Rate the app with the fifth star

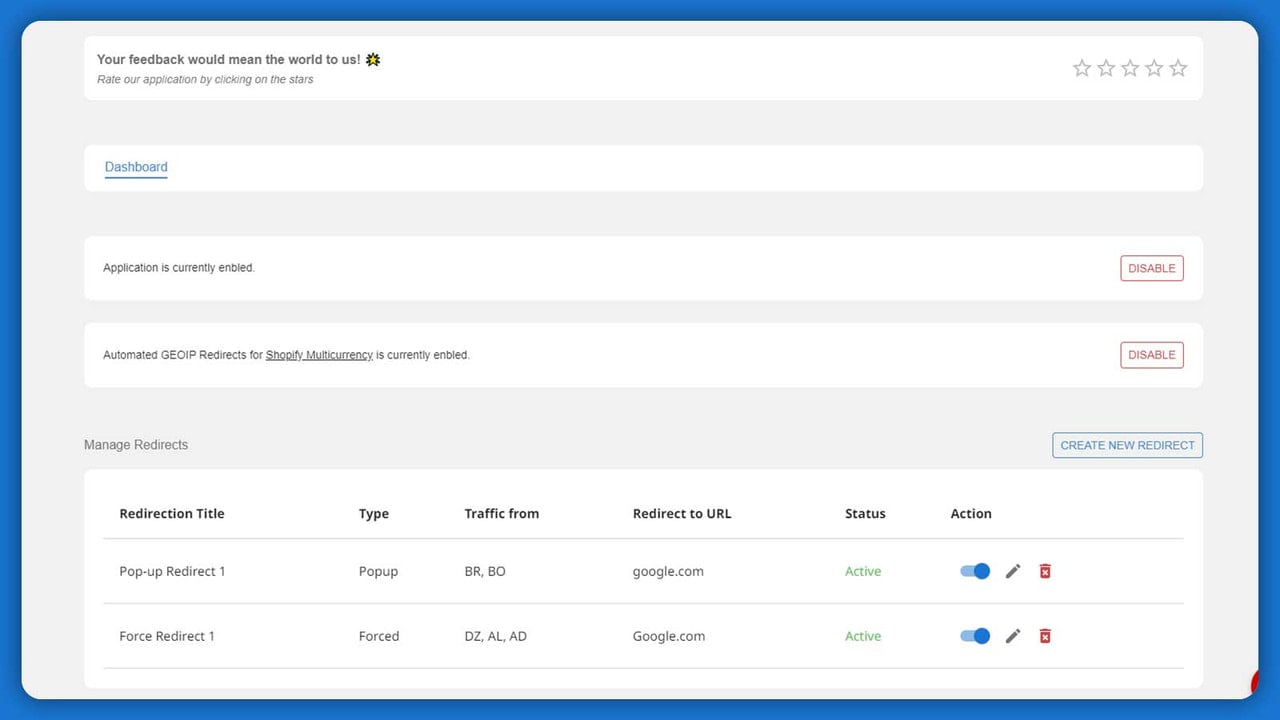[1178, 68]
